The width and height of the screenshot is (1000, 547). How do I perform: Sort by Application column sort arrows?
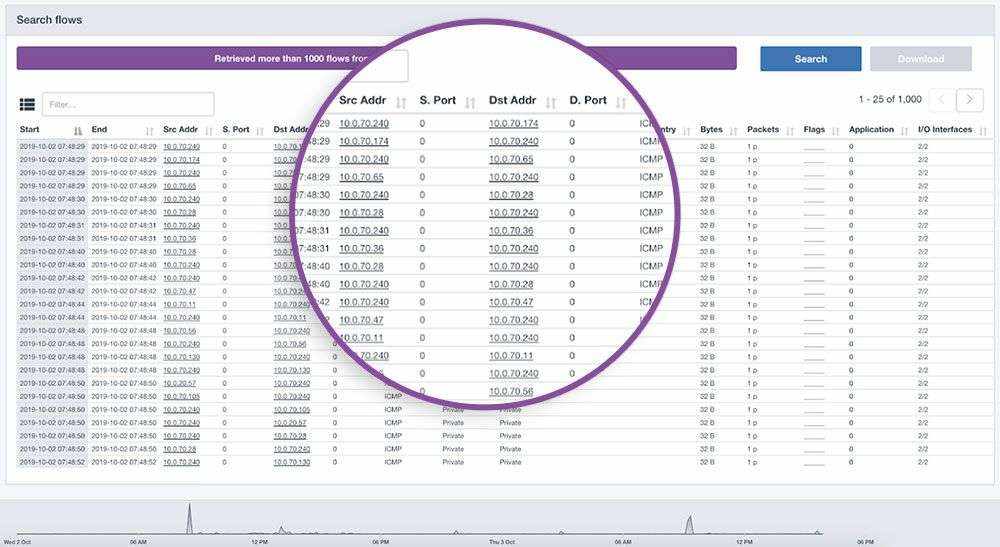click(904, 131)
